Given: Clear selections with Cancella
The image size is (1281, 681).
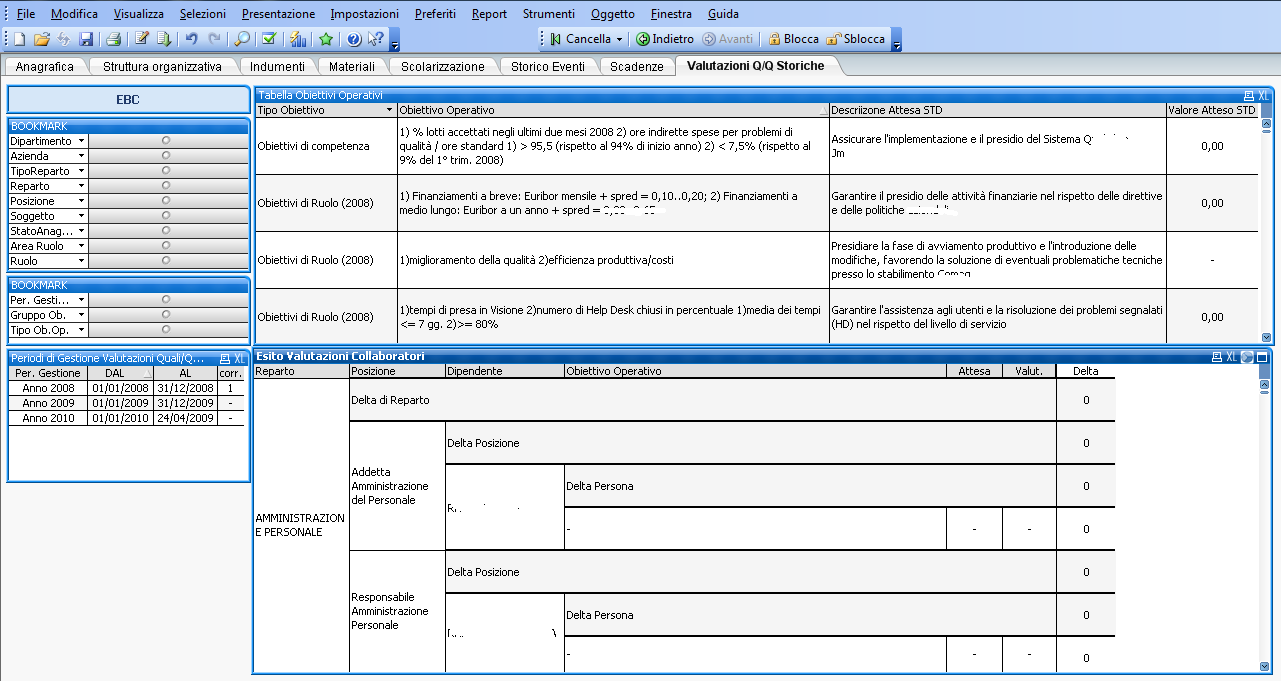Looking at the screenshot, I should [580, 39].
